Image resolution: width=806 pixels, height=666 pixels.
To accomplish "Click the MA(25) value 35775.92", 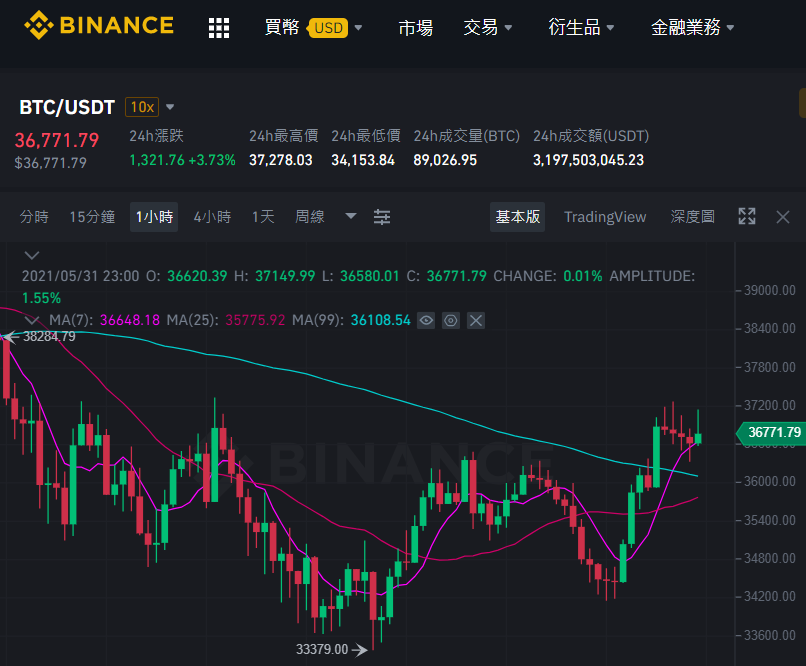I will [255, 320].
